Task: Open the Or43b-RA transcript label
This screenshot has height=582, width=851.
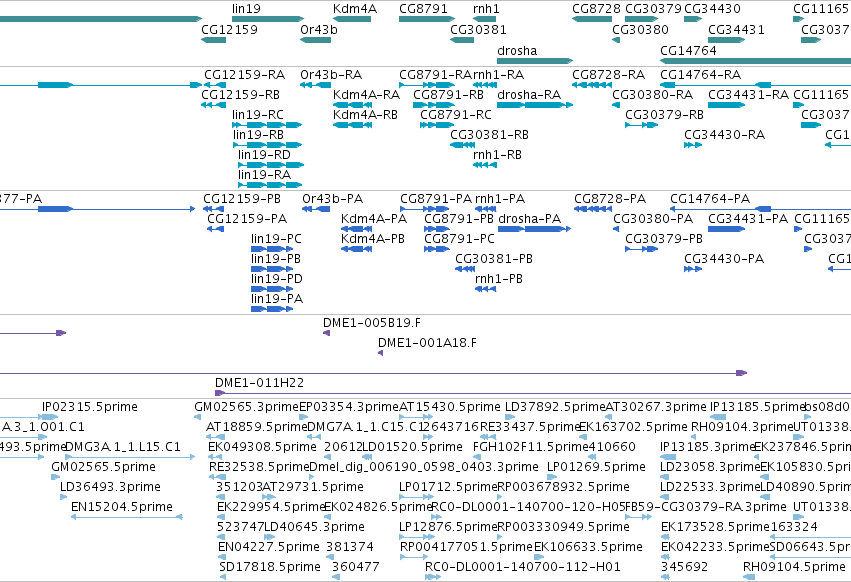Action: [x=331, y=74]
